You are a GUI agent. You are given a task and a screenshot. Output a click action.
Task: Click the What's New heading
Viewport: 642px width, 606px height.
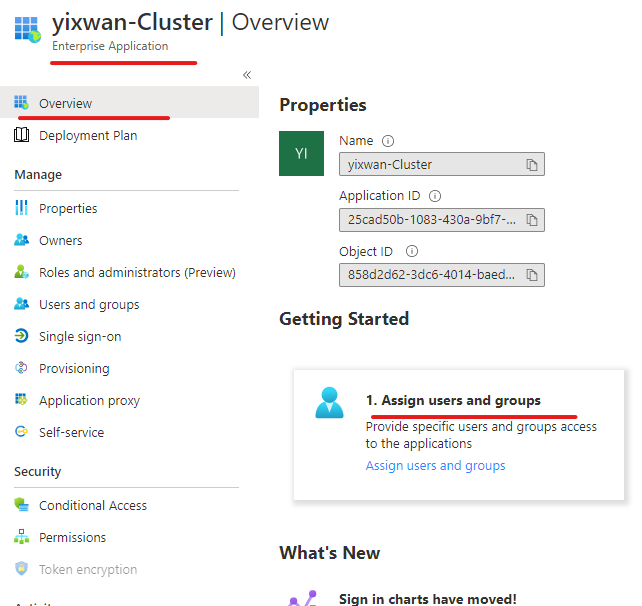(330, 553)
